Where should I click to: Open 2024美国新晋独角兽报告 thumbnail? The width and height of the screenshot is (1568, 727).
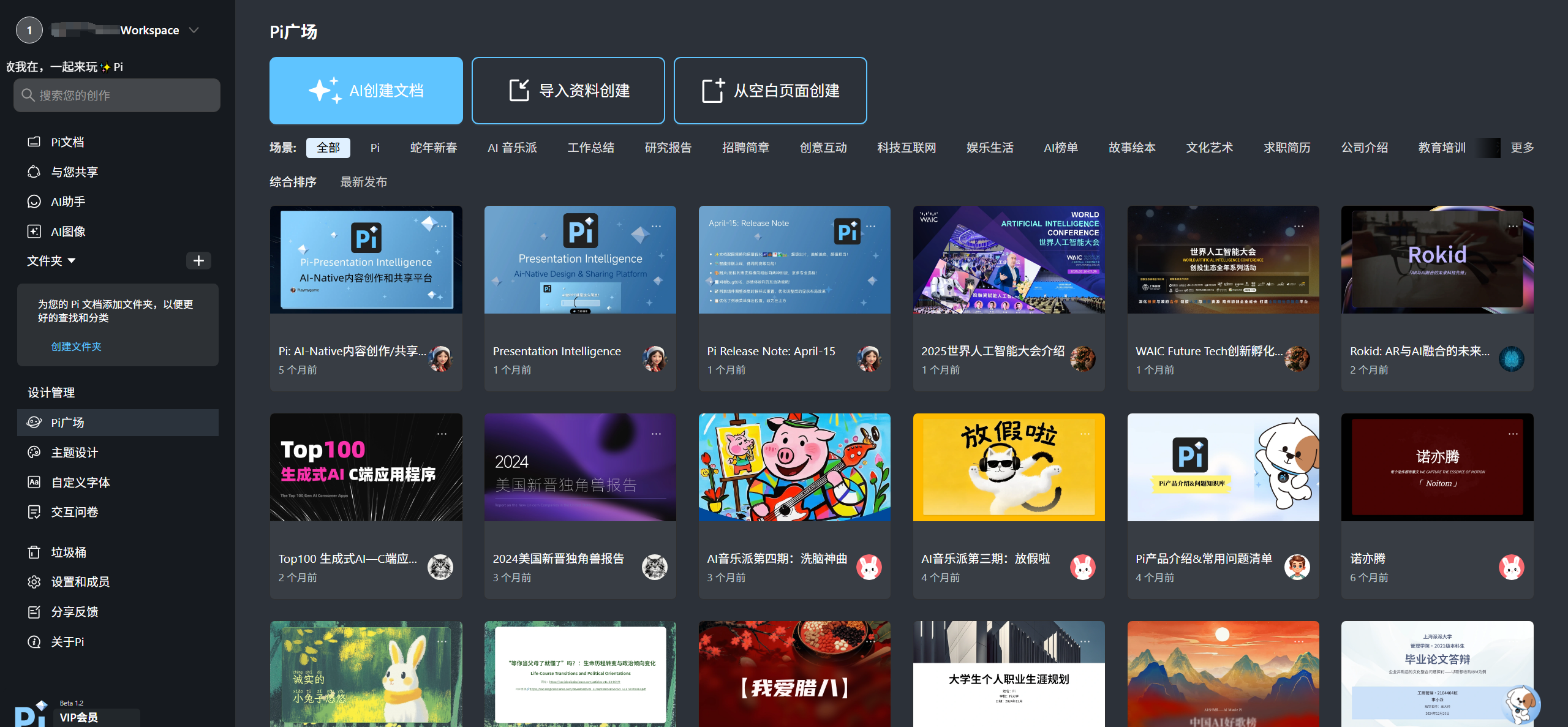pos(580,467)
